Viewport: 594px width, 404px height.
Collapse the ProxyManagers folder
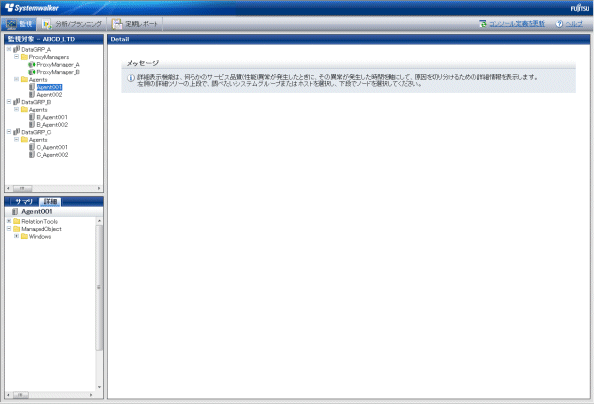(x=16, y=57)
